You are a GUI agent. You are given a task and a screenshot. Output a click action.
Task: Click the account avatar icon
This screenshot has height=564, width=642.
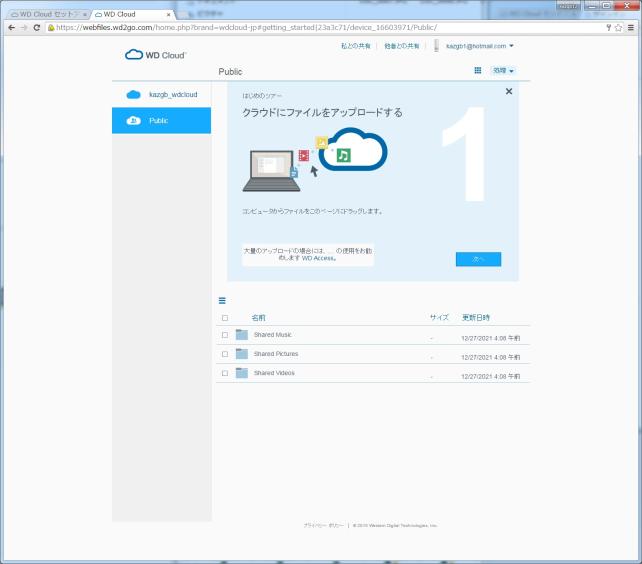(x=436, y=45)
